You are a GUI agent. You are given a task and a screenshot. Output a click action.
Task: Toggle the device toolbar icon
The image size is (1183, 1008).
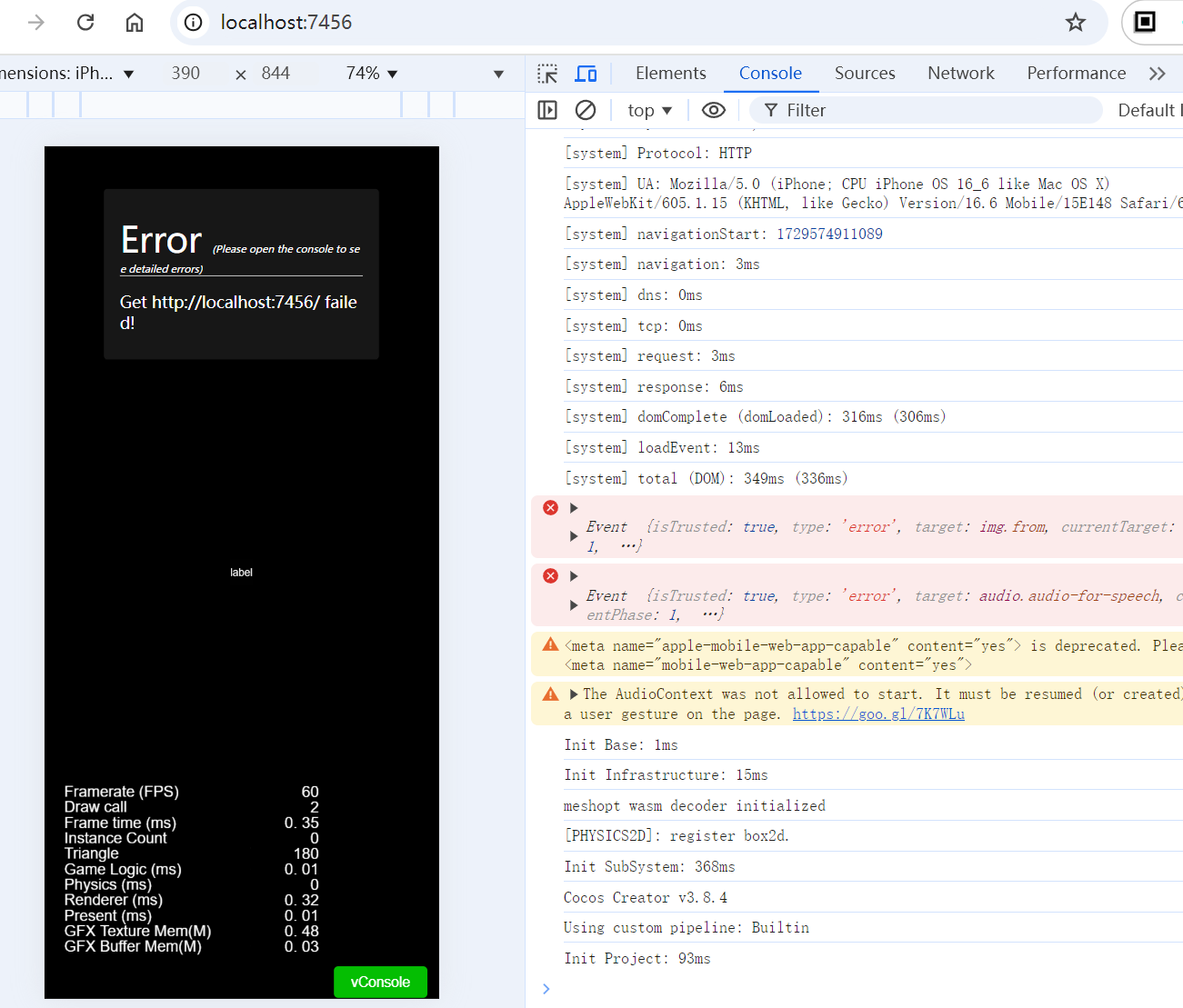tap(586, 74)
